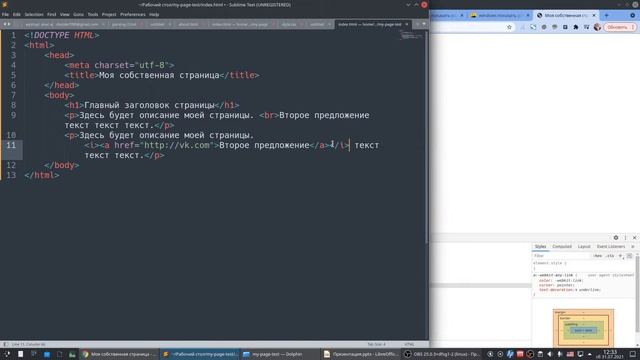This screenshot has width=640, height=360.
Task: Open the Dolphin my-page-test taskbar entry
Action: coord(278,354)
